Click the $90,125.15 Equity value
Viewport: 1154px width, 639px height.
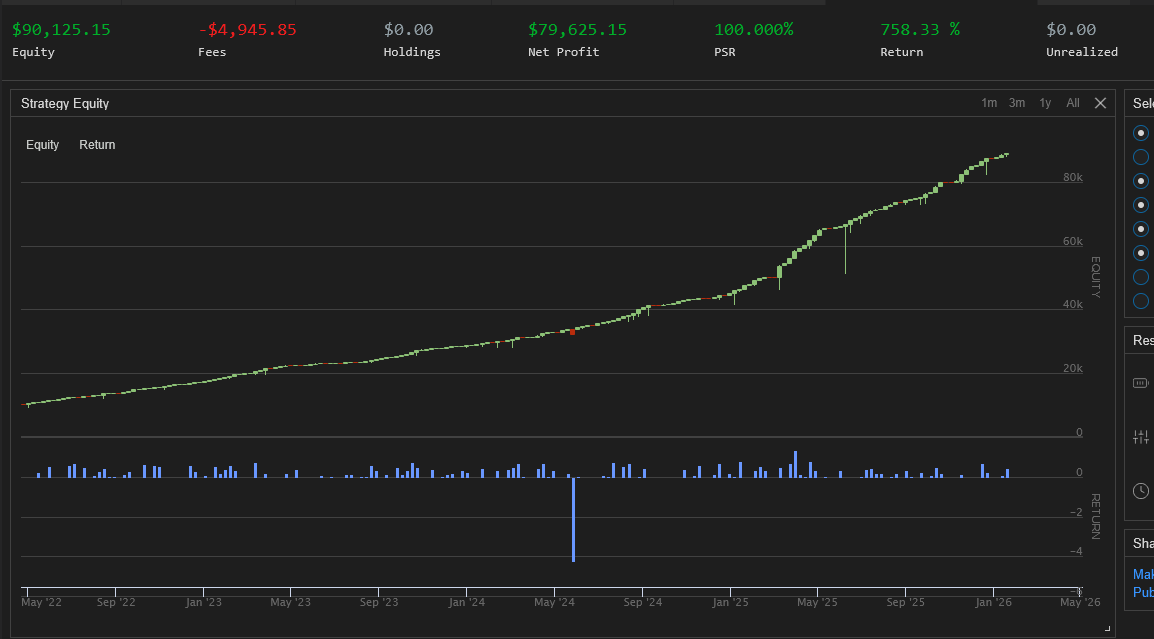click(61, 29)
